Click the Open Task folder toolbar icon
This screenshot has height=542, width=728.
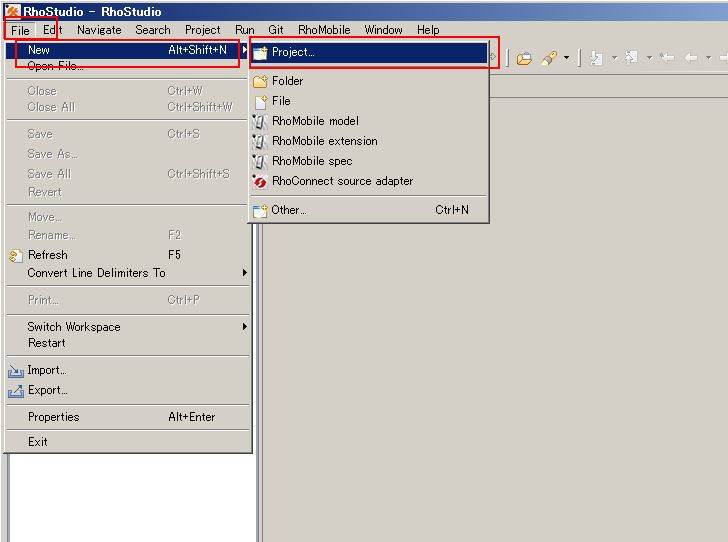pyautogui.click(x=524, y=58)
